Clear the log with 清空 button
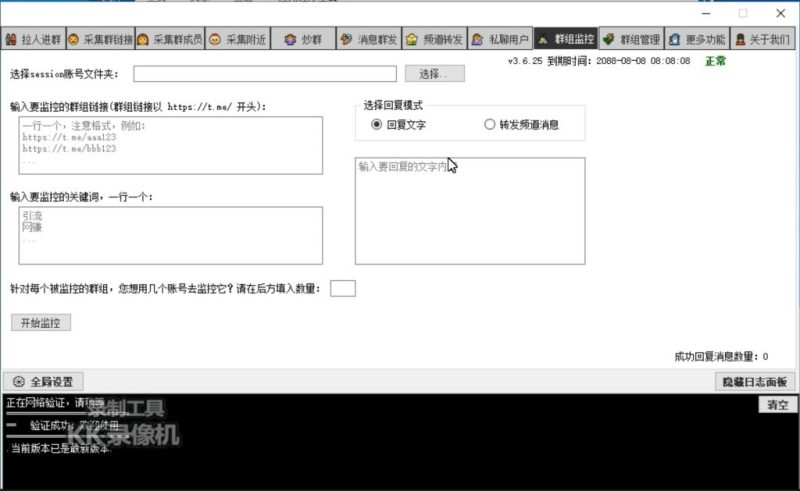800x491 pixels. click(777, 405)
